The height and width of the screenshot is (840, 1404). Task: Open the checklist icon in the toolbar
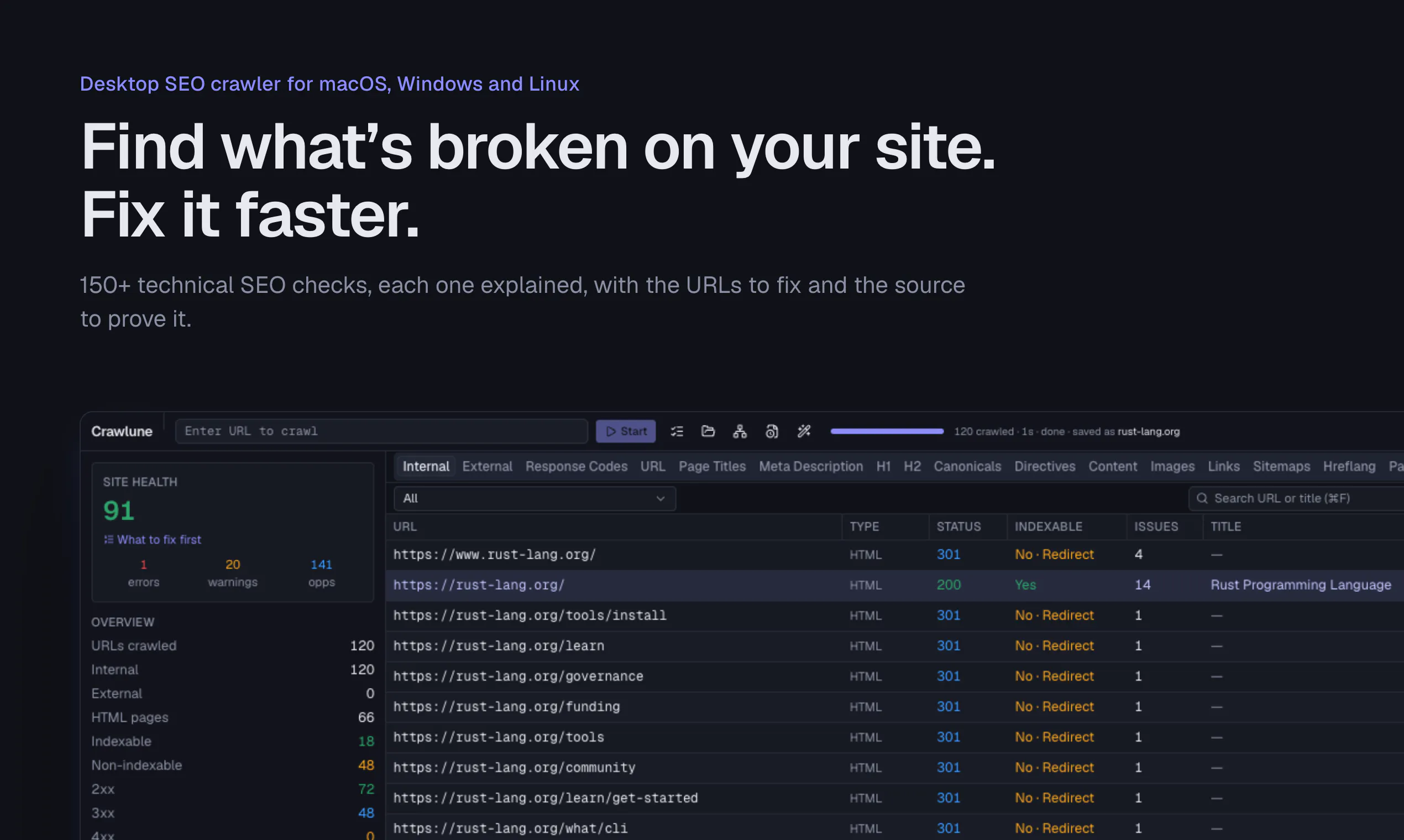[x=677, y=431]
